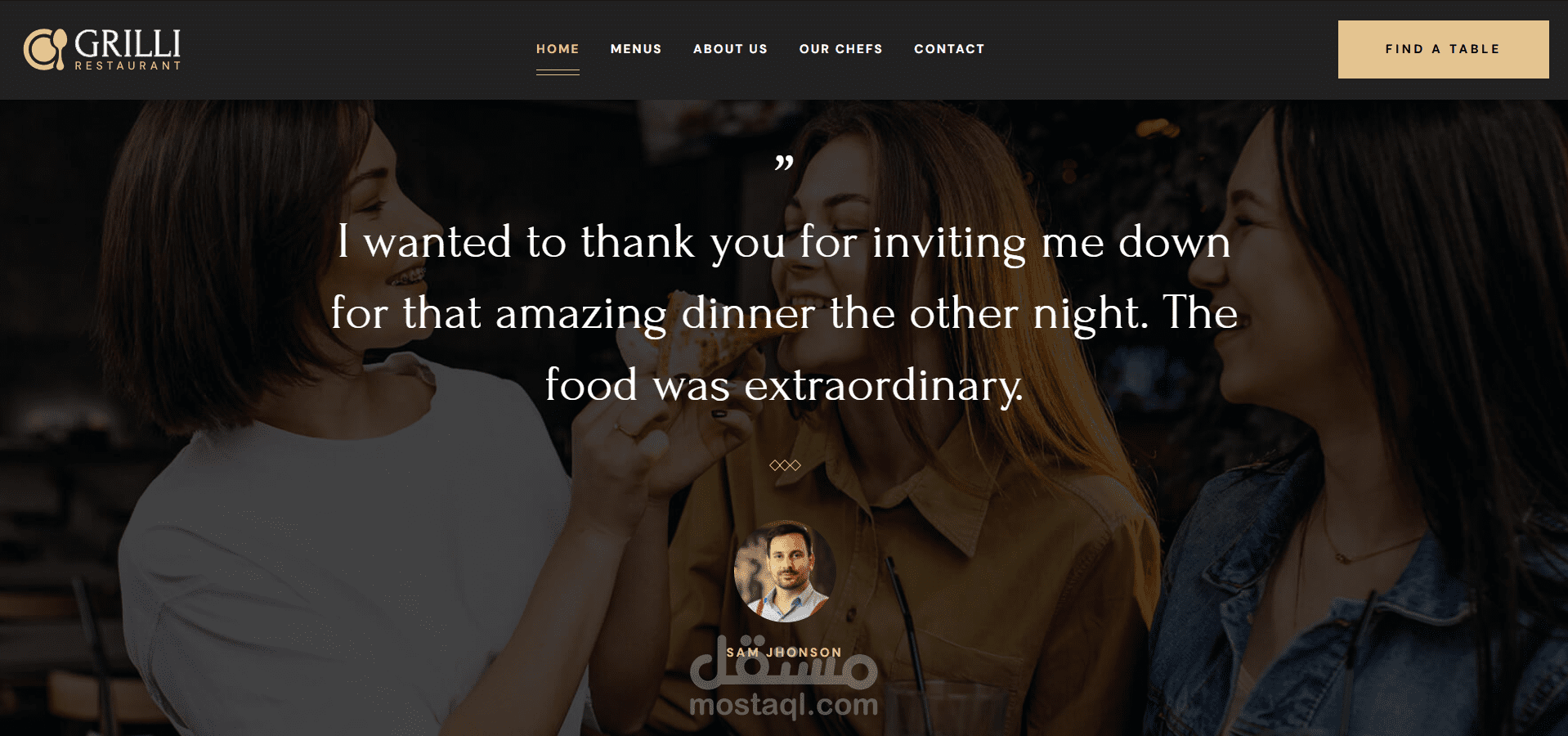Click the underline indicator beneath HOME
1568x736 pixels.
coord(558,73)
